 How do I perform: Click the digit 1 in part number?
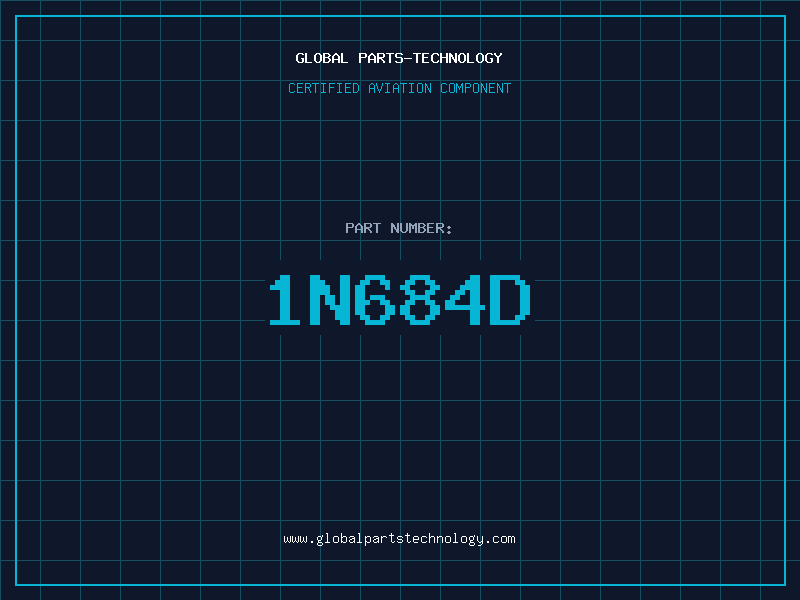[x=285, y=299]
